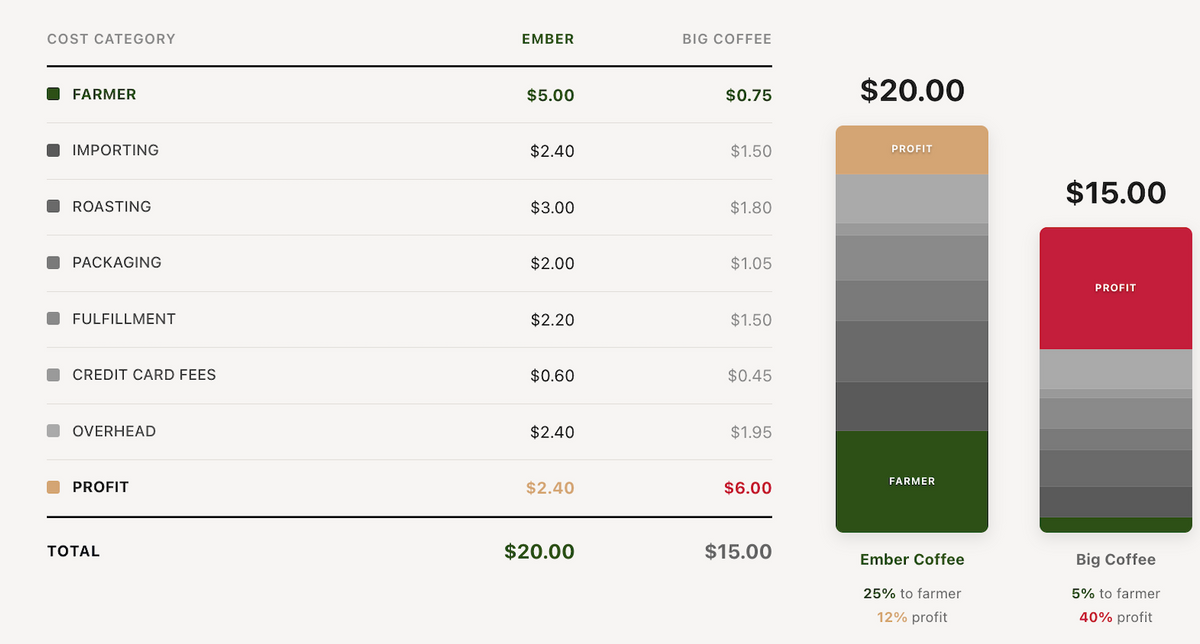Screen dimensions: 1200x644
Task: Click the Ember Coffee label below chart
Action: pos(912,560)
